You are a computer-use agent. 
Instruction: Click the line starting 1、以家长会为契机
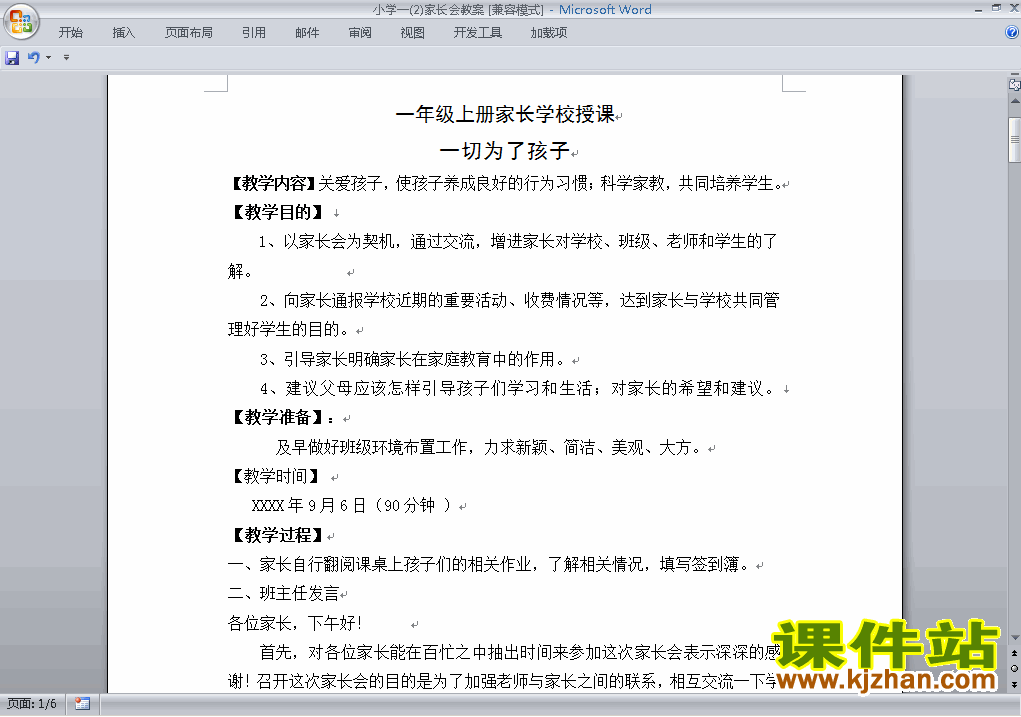tap(518, 242)
